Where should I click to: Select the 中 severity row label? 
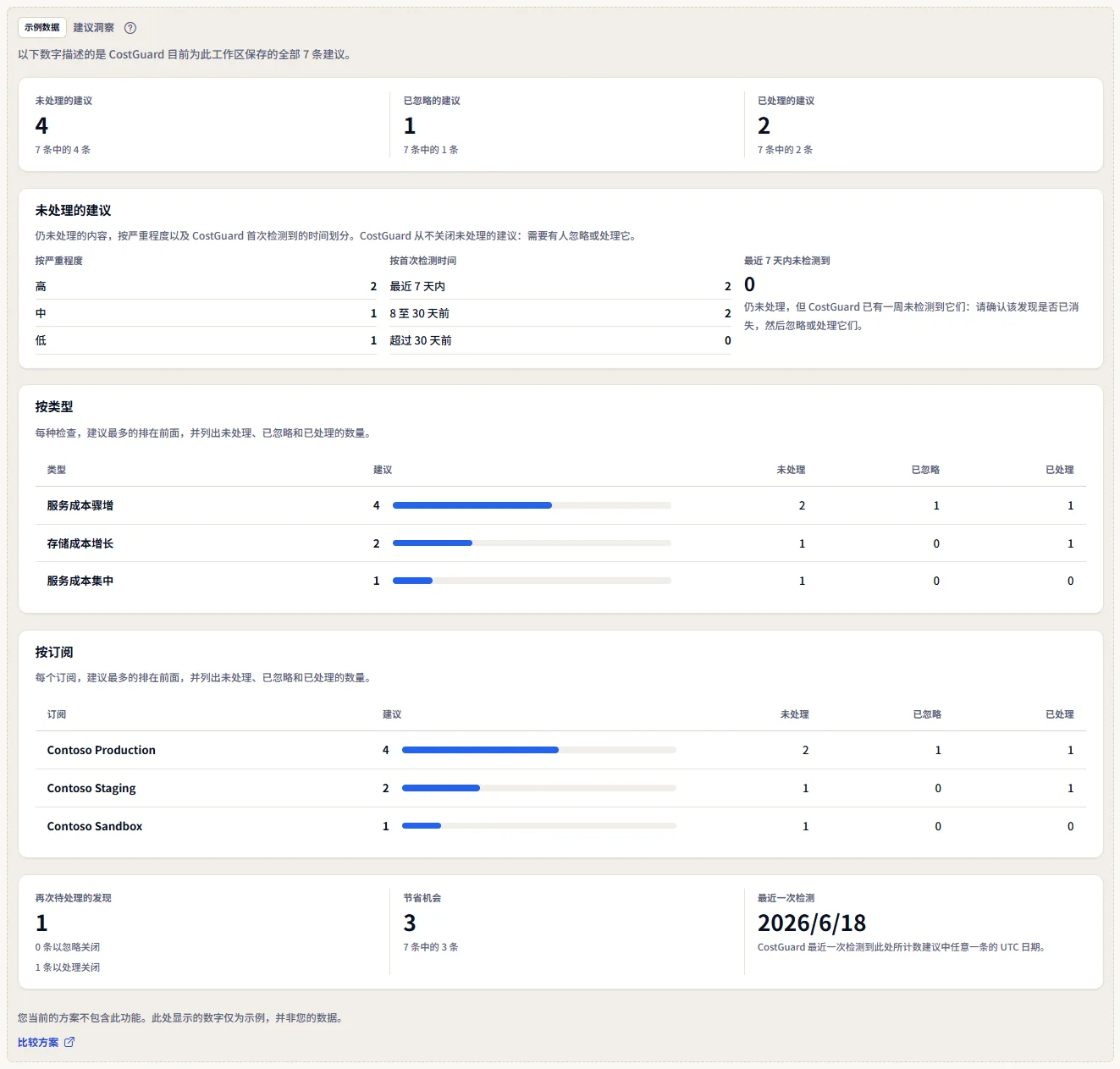[x=41, y=313]
